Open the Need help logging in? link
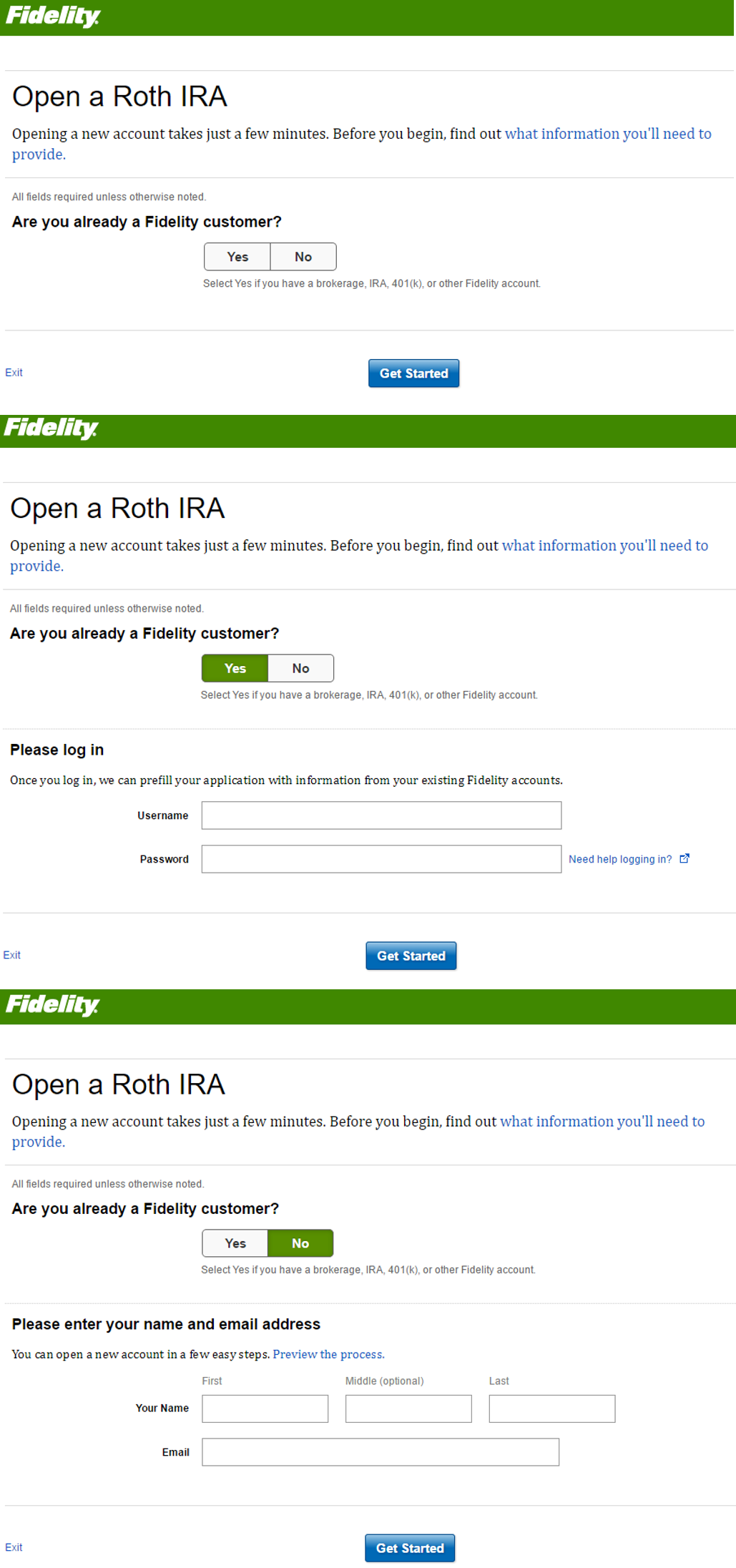This screenshot has height=1568, width=736. point(619,859)
